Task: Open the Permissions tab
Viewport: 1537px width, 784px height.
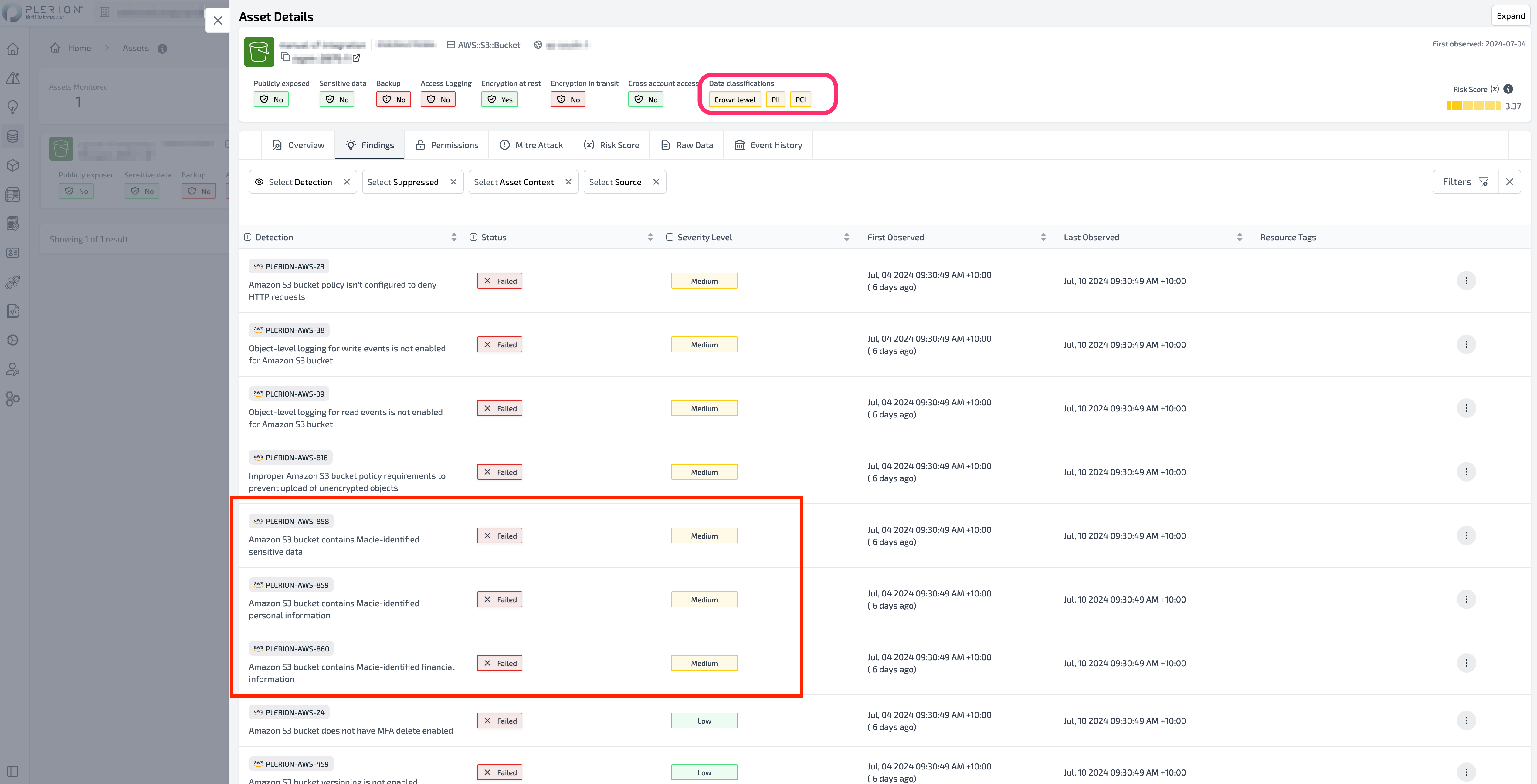Action: (x=447, y=145)
